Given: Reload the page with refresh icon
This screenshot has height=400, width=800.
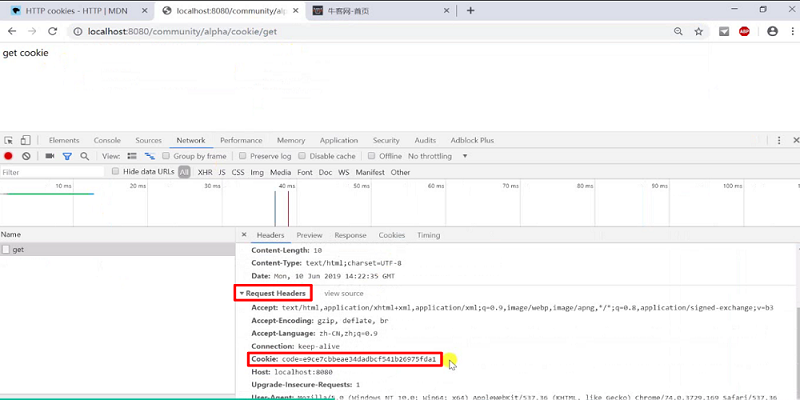Looking at the screenshot, I should pyautogui.click(x=52, y=32).
